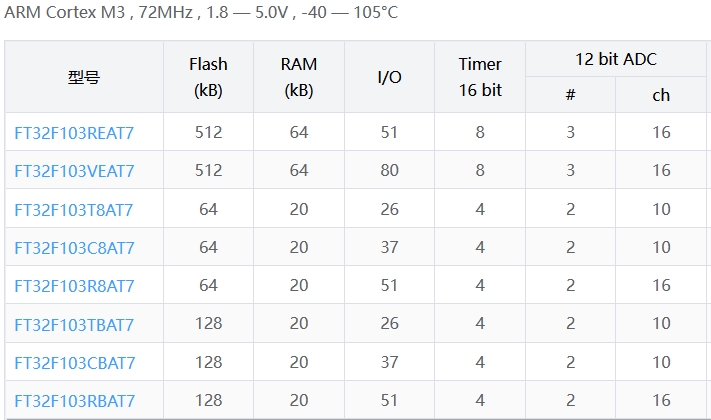Select the FT32F103C8AT7 model link

click(x=74, y=248)
